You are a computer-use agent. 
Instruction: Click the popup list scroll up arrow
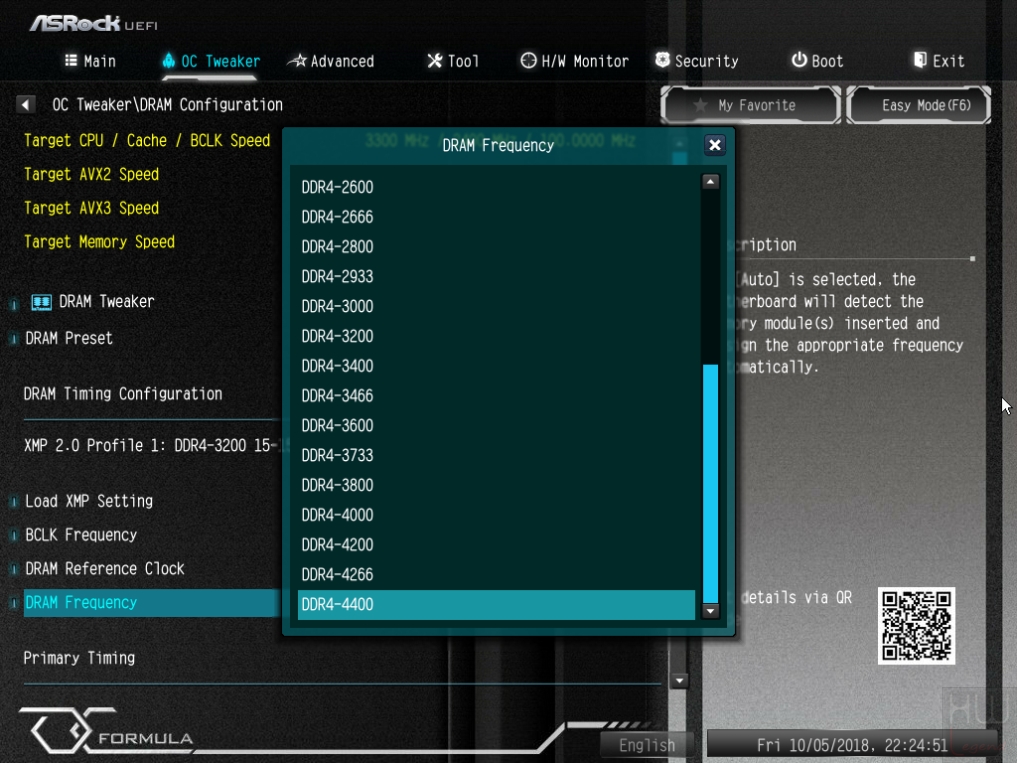pyautogui.click(x=710, y=182)
